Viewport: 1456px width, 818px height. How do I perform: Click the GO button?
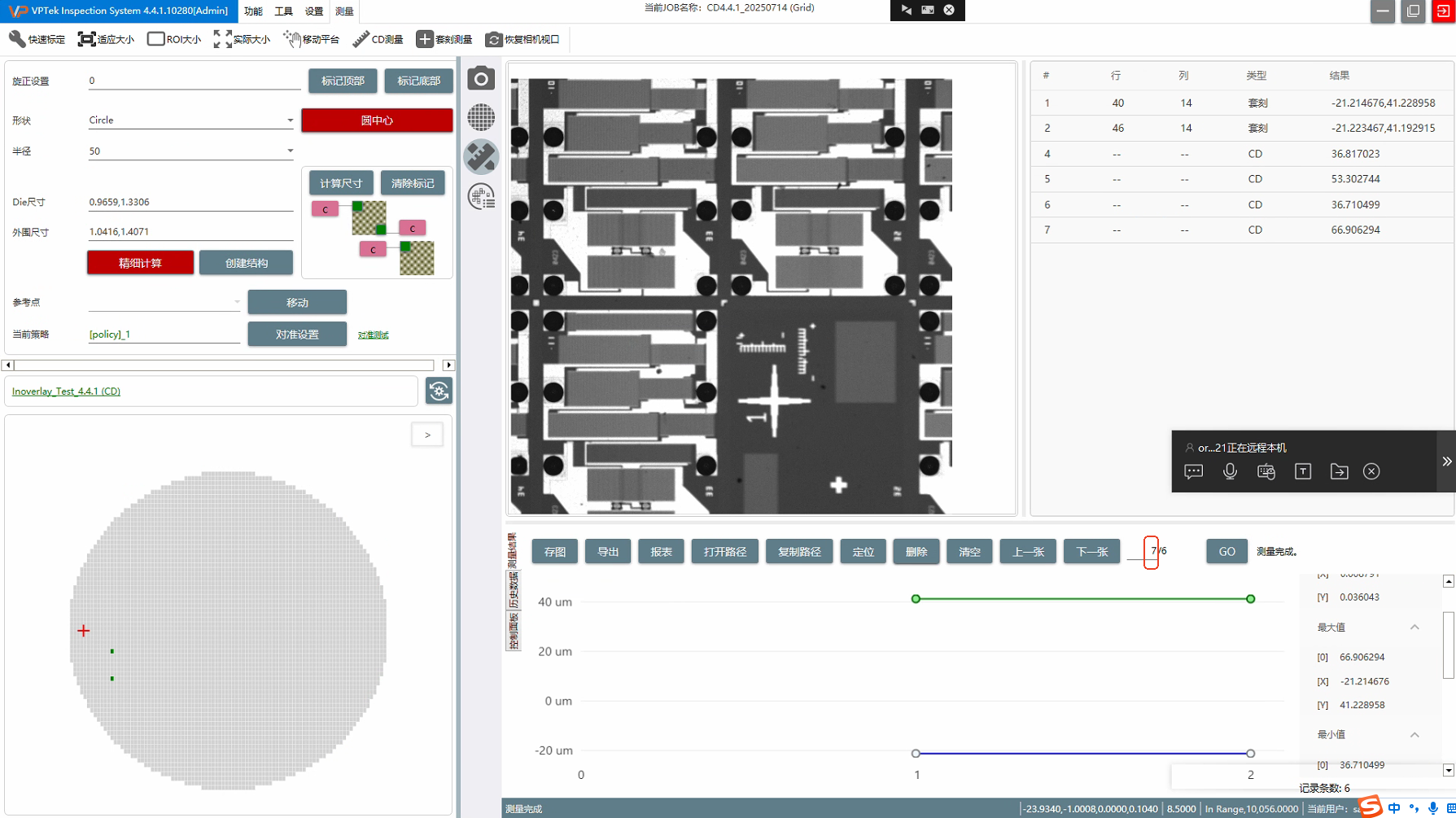coord(1226,552)
